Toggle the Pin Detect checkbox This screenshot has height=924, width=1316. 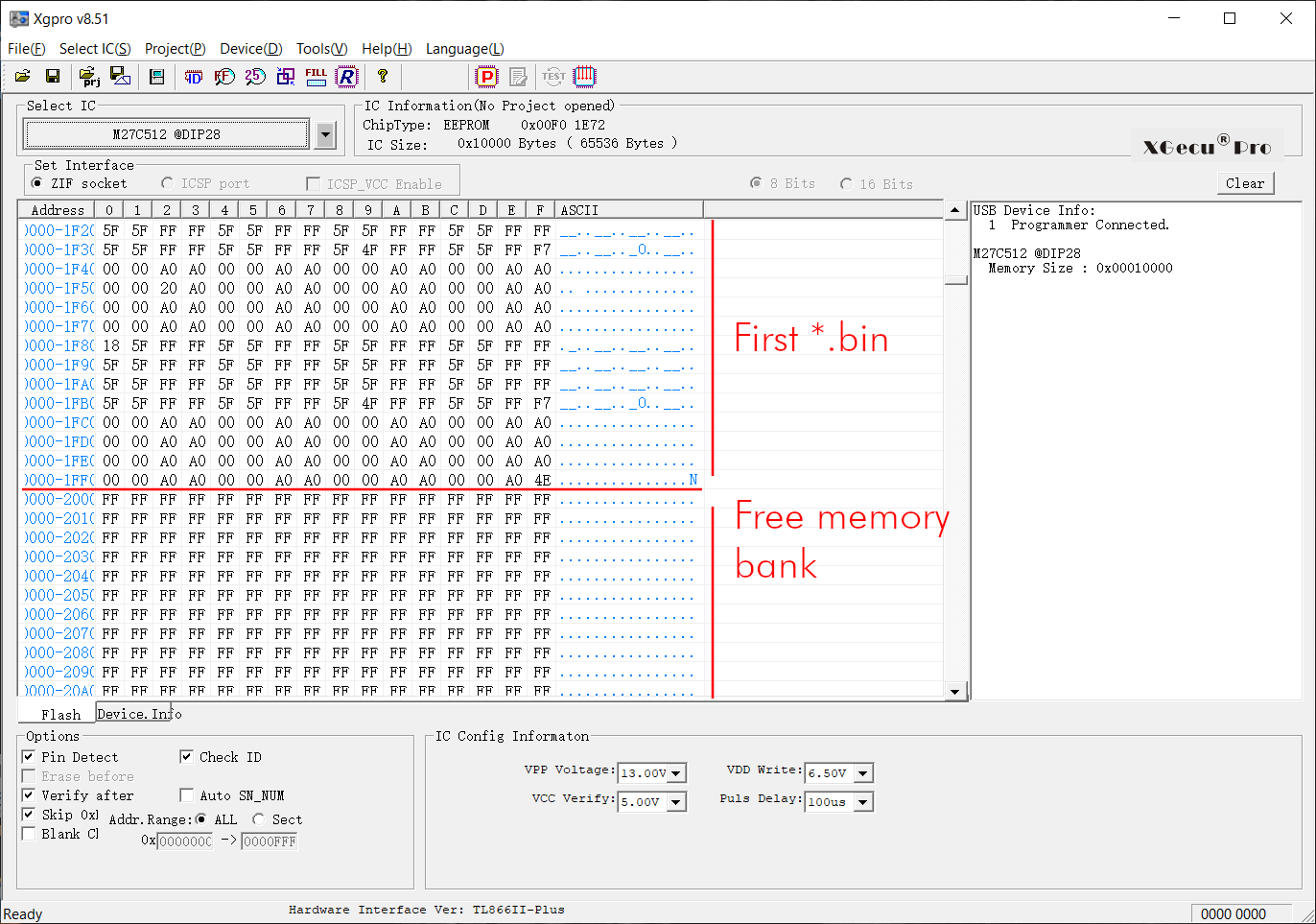coord(29,757)
